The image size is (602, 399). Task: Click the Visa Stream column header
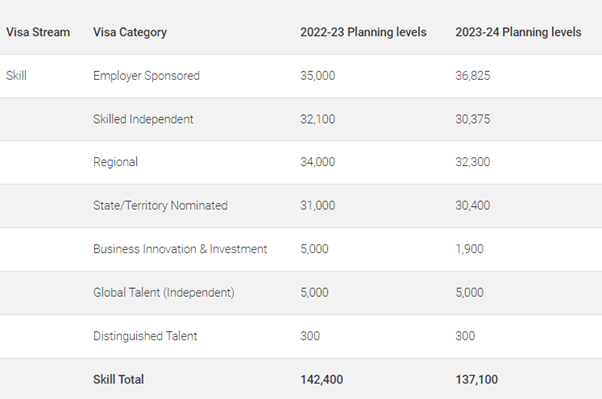(38, 32)
